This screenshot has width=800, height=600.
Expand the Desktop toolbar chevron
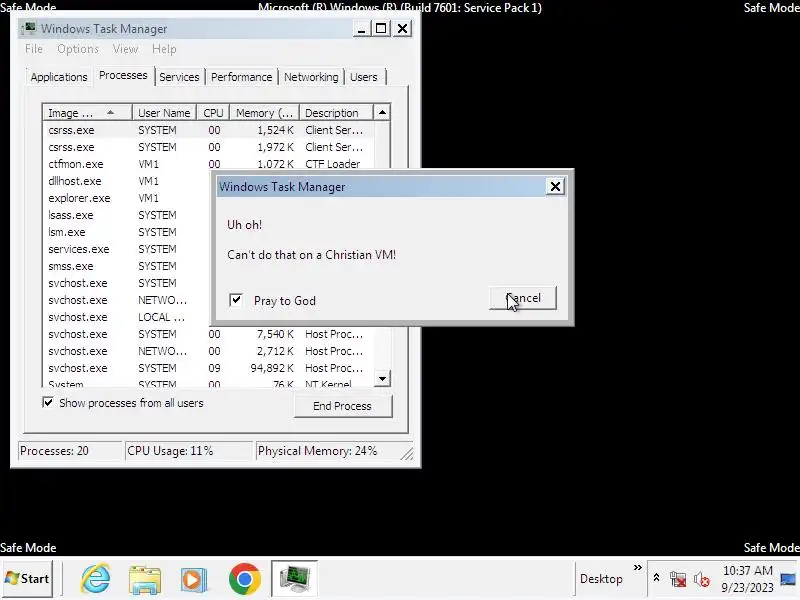point(637,567)
